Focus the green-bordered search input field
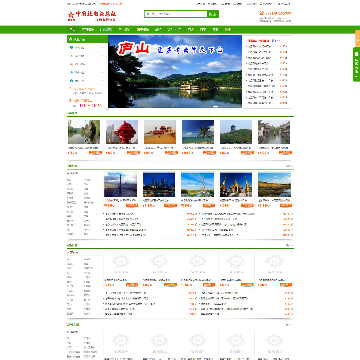 176,14
